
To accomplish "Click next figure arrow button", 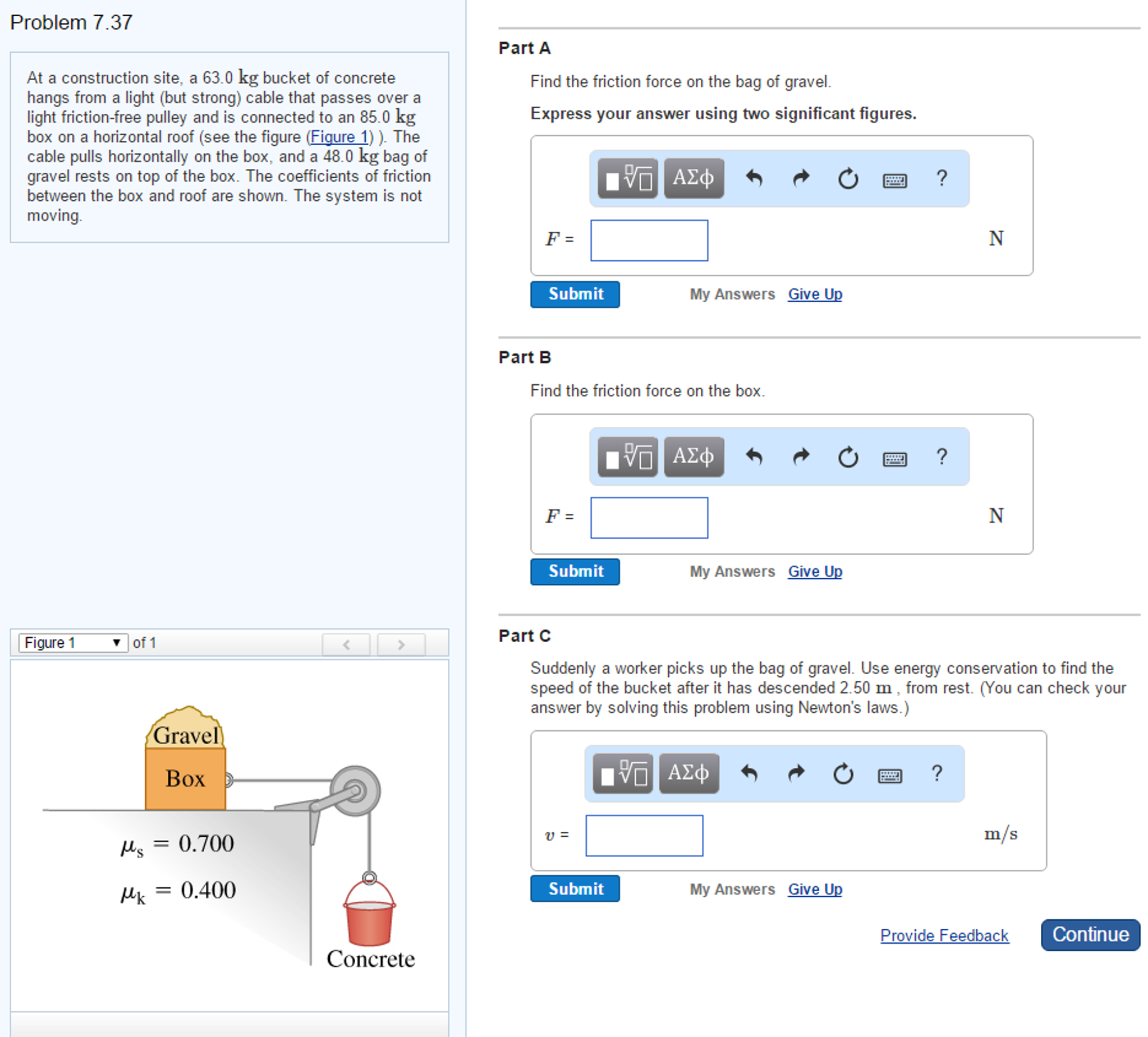I will click(x=401, y=644).
